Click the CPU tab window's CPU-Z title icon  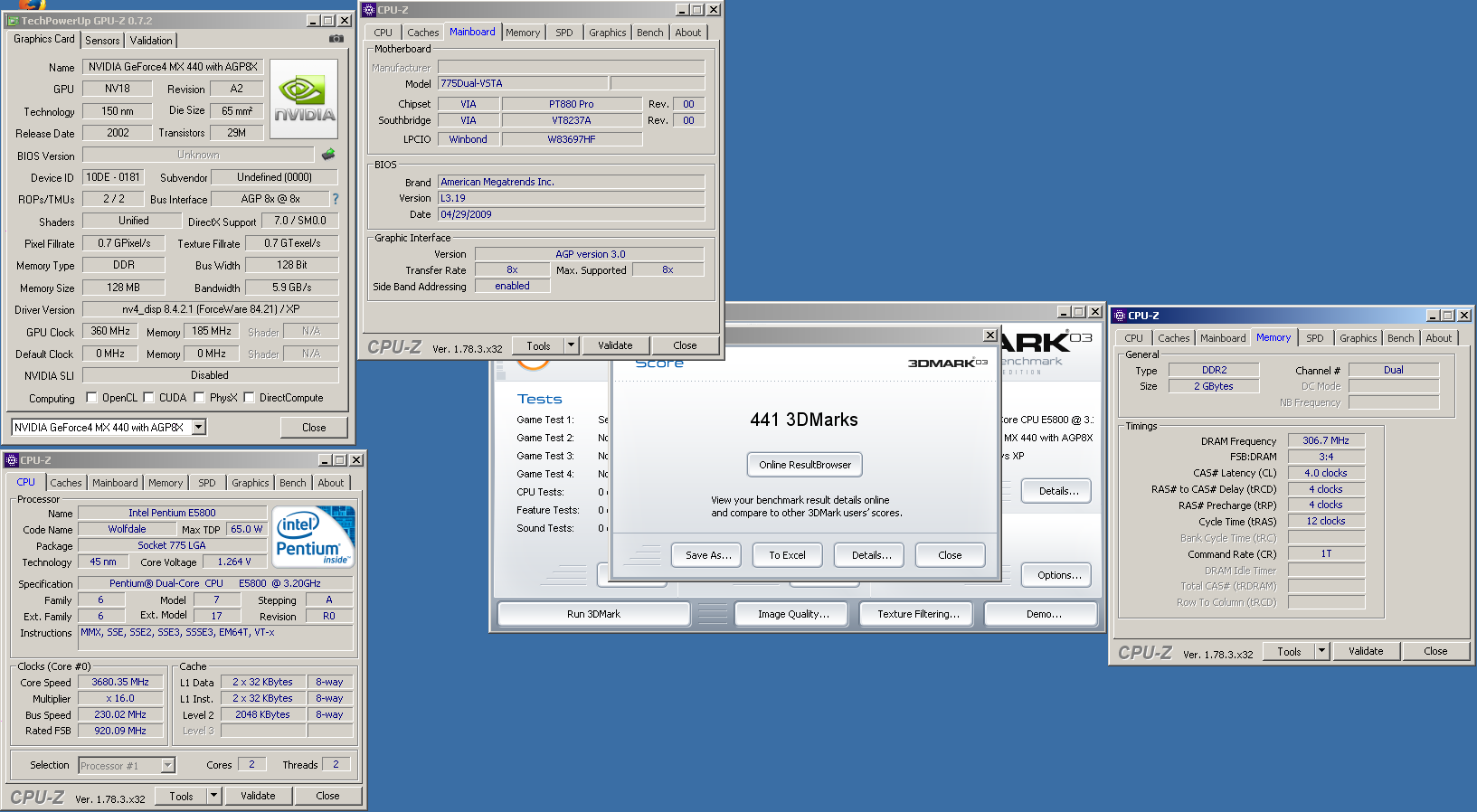12,459
